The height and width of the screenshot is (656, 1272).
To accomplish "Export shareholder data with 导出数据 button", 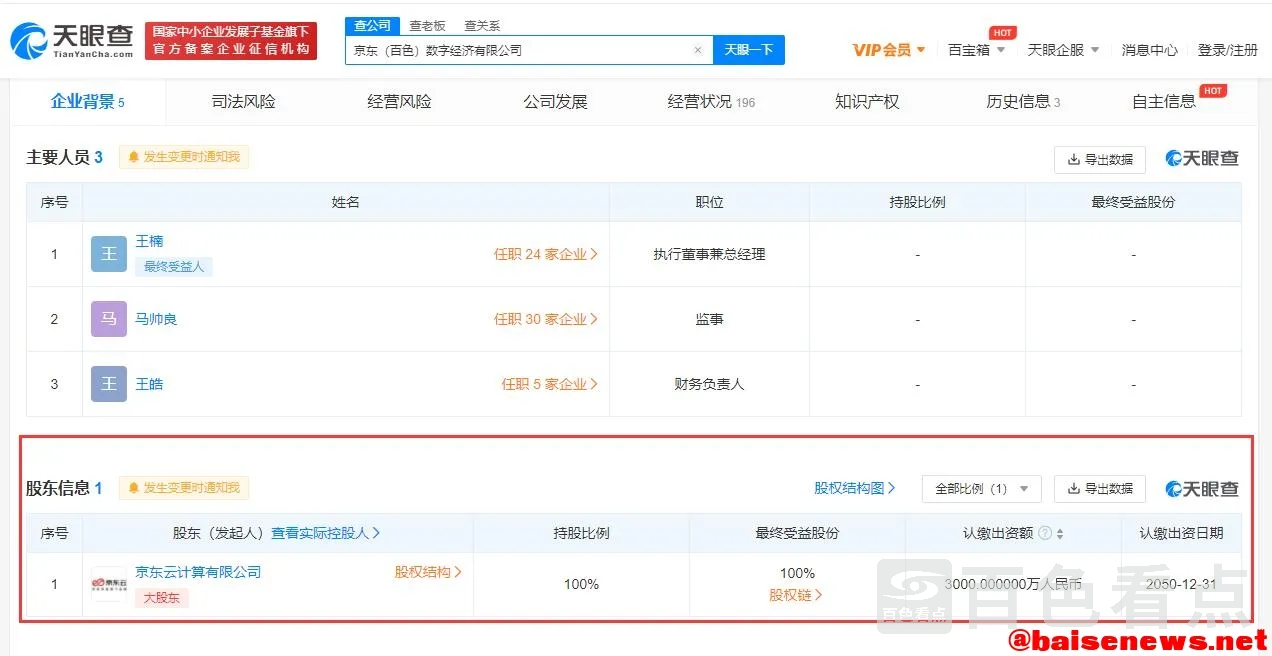I will coord(1099,489).
